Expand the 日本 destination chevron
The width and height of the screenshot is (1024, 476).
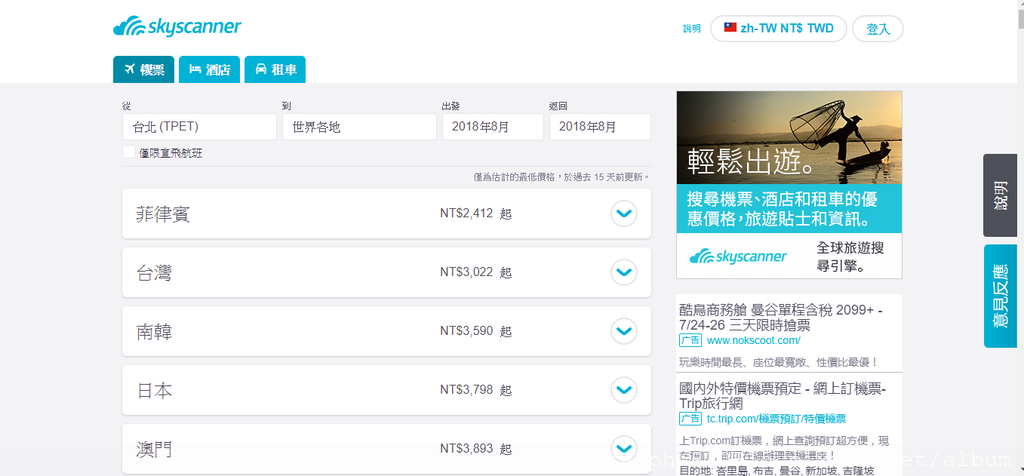(x=623, y=389)
